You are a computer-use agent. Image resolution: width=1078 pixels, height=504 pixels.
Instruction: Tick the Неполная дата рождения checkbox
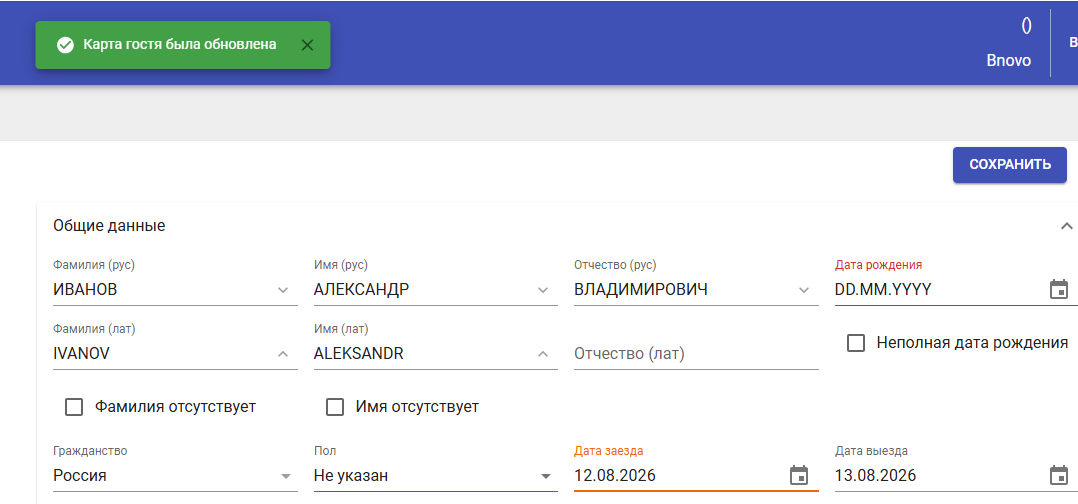[x=855, y=342]
